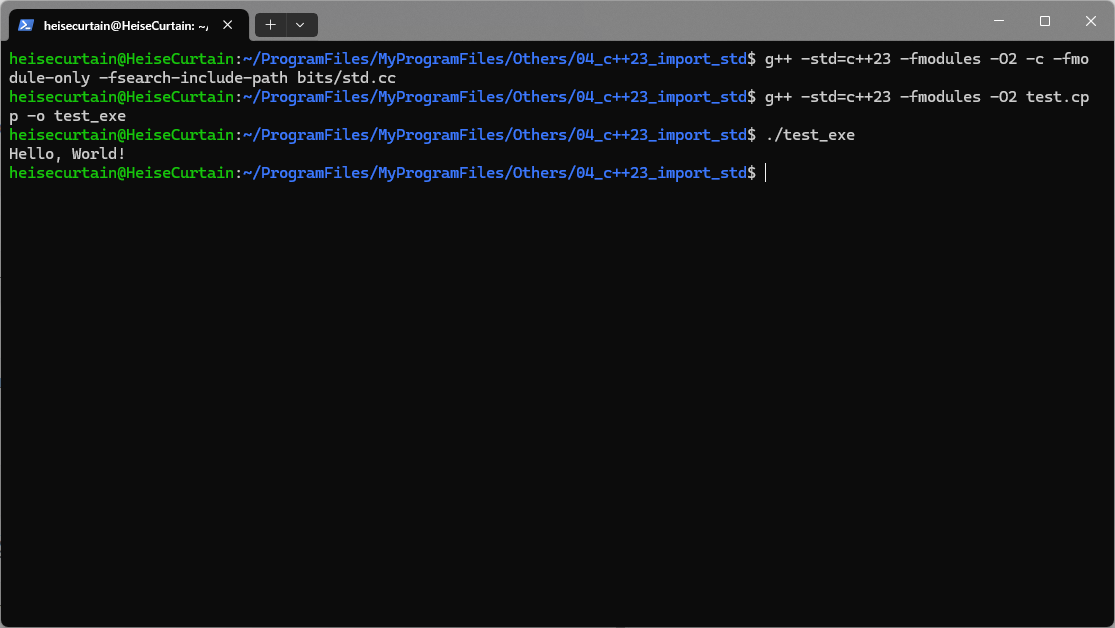Minimize the terminal window

click(998, 21)
